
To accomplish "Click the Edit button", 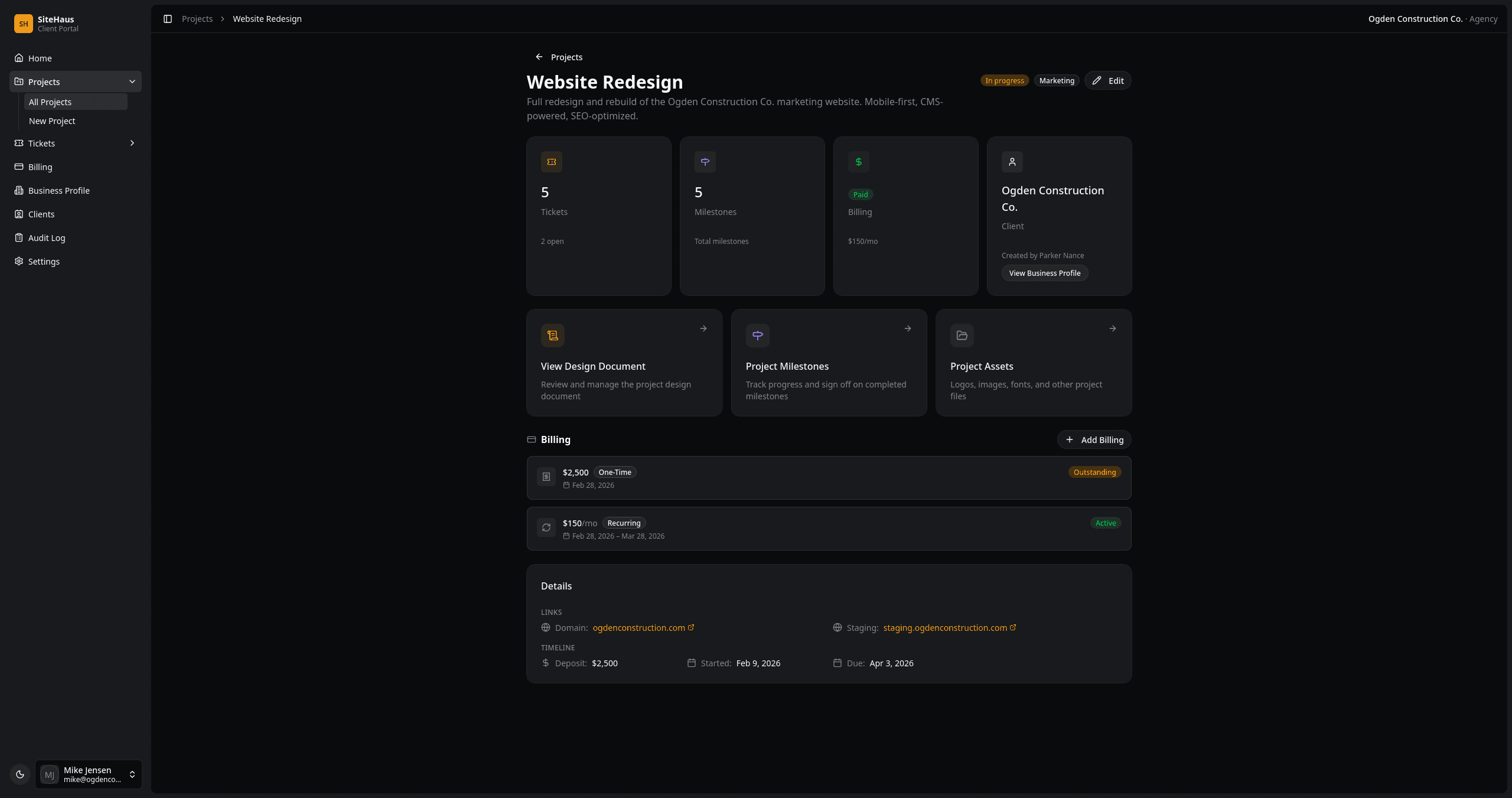I will pos(1107,80).
